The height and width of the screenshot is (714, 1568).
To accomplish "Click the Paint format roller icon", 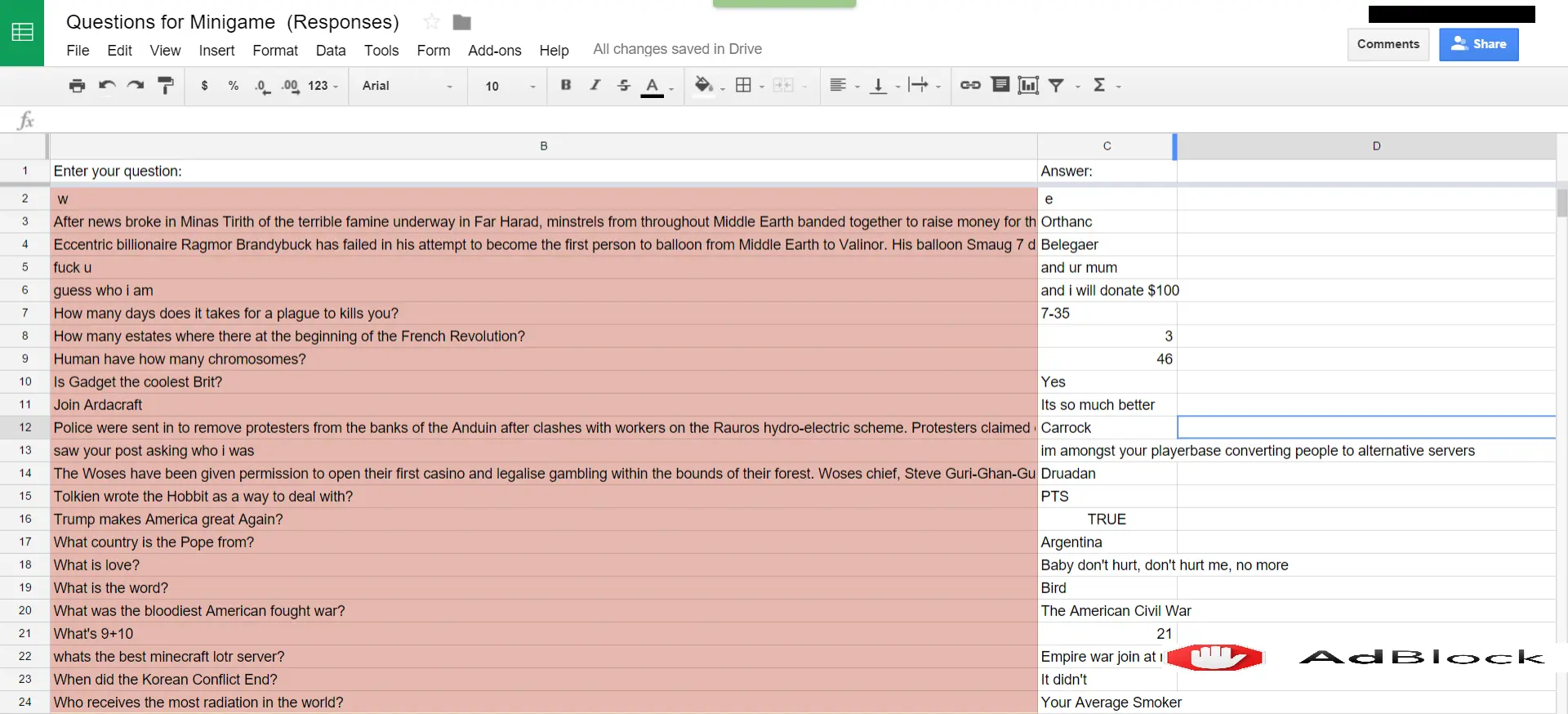I will coord(166,86).
